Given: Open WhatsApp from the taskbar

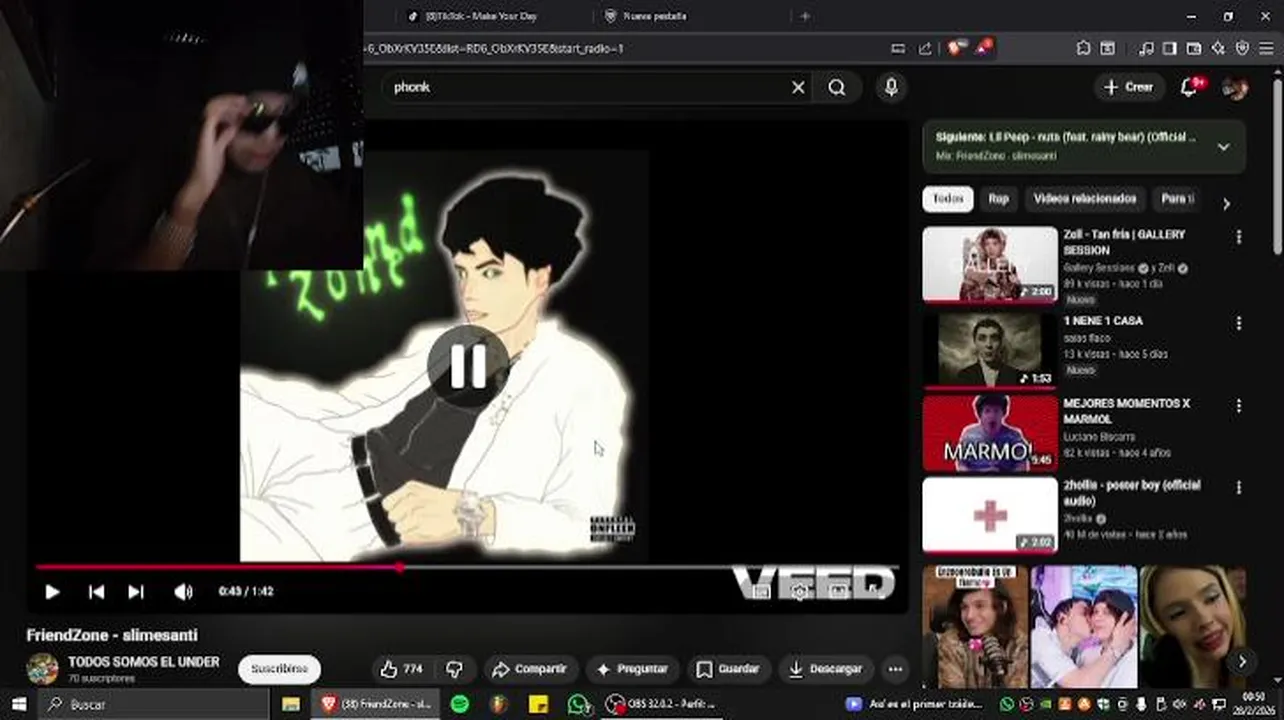Looking at the screenshot, I should coord(579,704).
